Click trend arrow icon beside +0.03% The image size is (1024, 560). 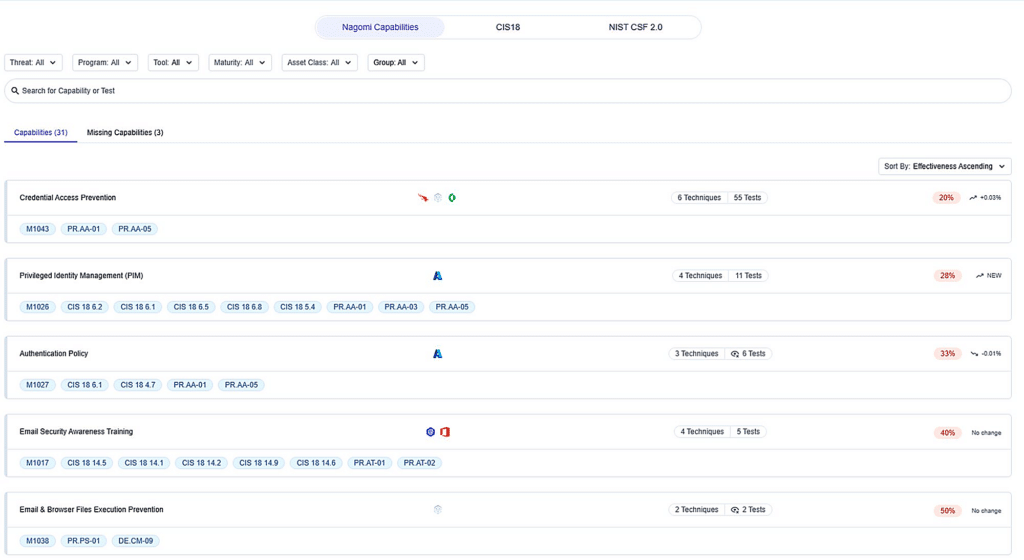[973, 198]
